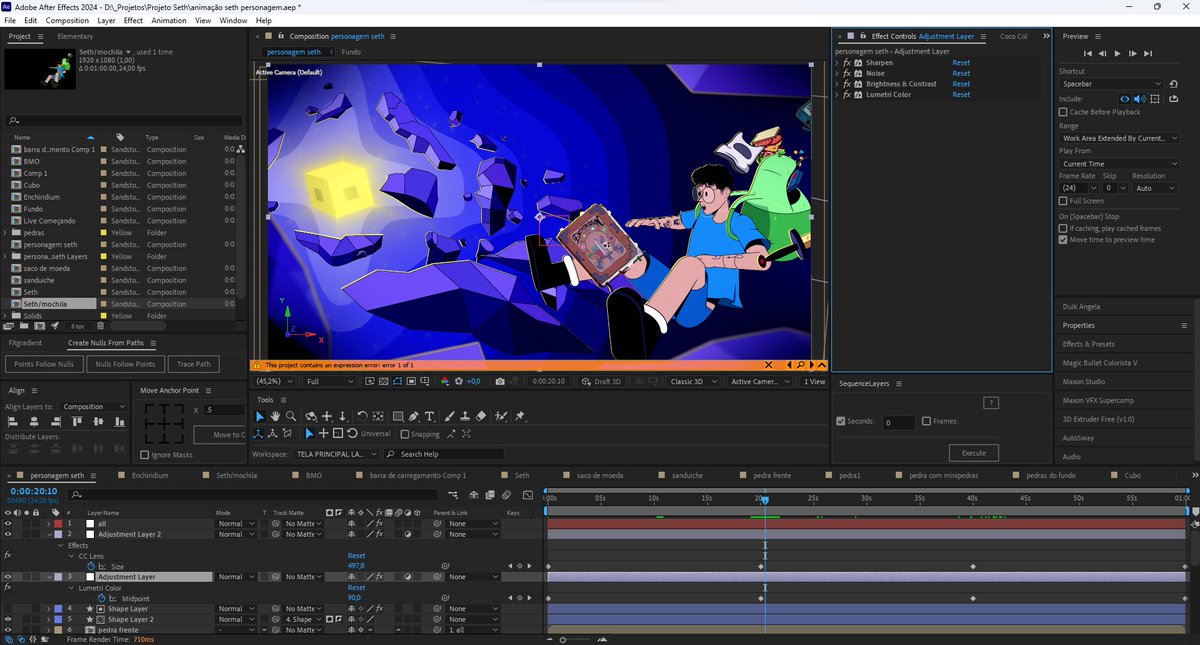Adjust the timeline zoom slider at bottom
Image resolution: width=1200 pixels, height=645 pixels.
[562, 639]
